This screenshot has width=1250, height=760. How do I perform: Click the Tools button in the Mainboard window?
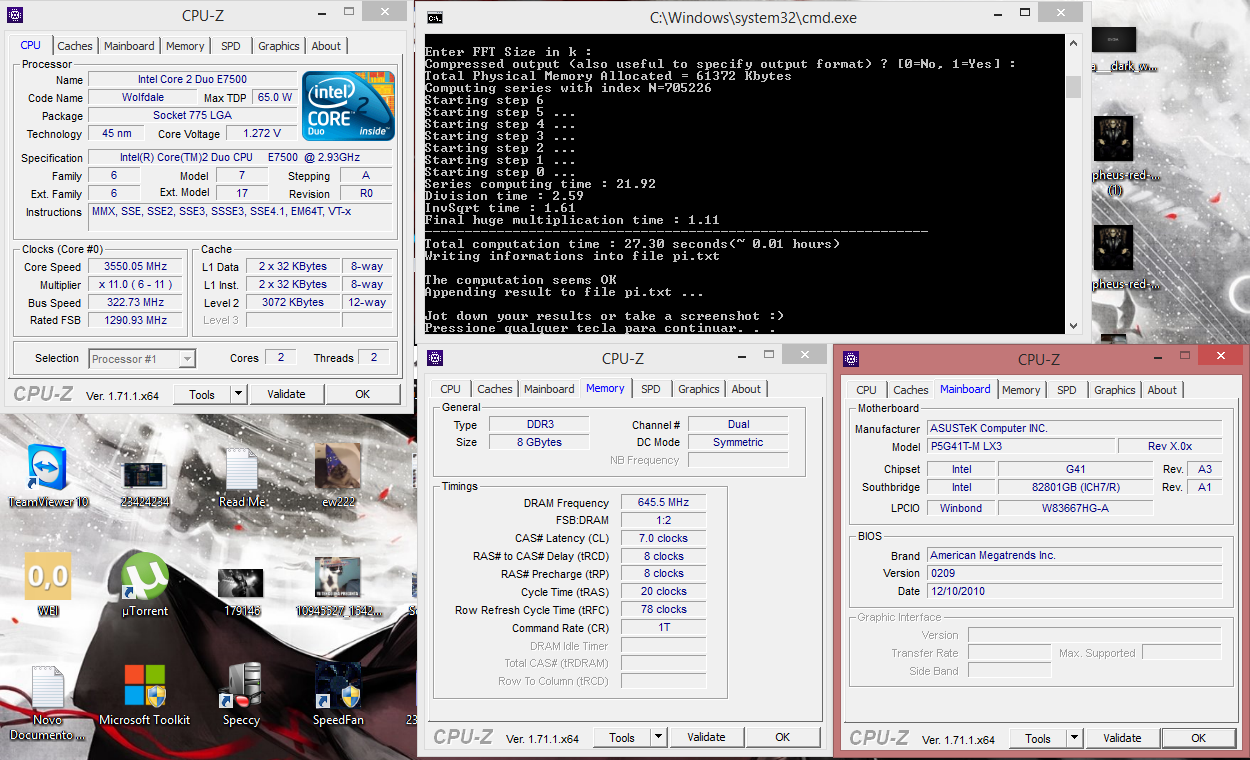[x=1038, y=738]
